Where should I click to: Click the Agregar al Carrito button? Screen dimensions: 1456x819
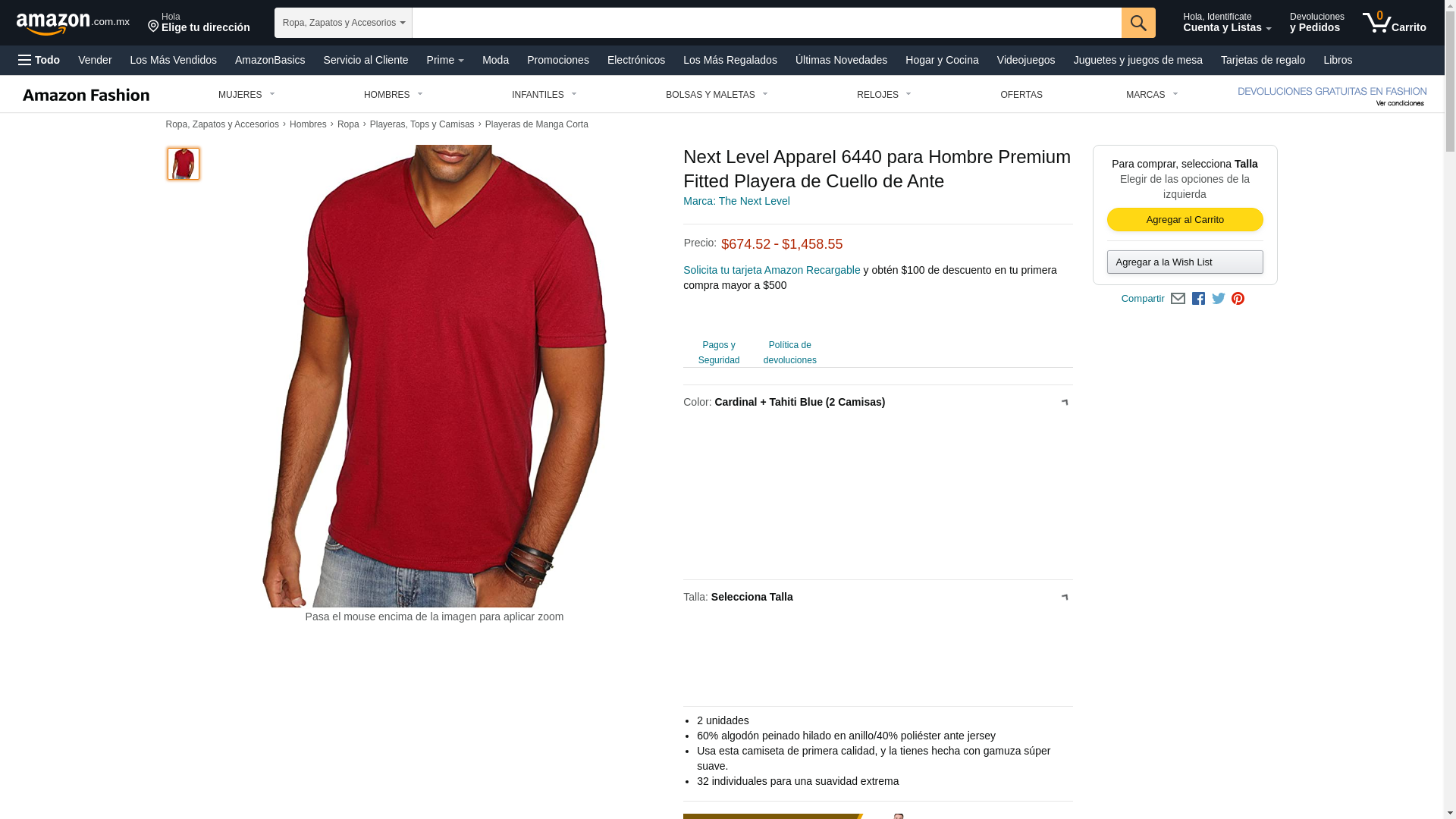tap(1185, 220)
